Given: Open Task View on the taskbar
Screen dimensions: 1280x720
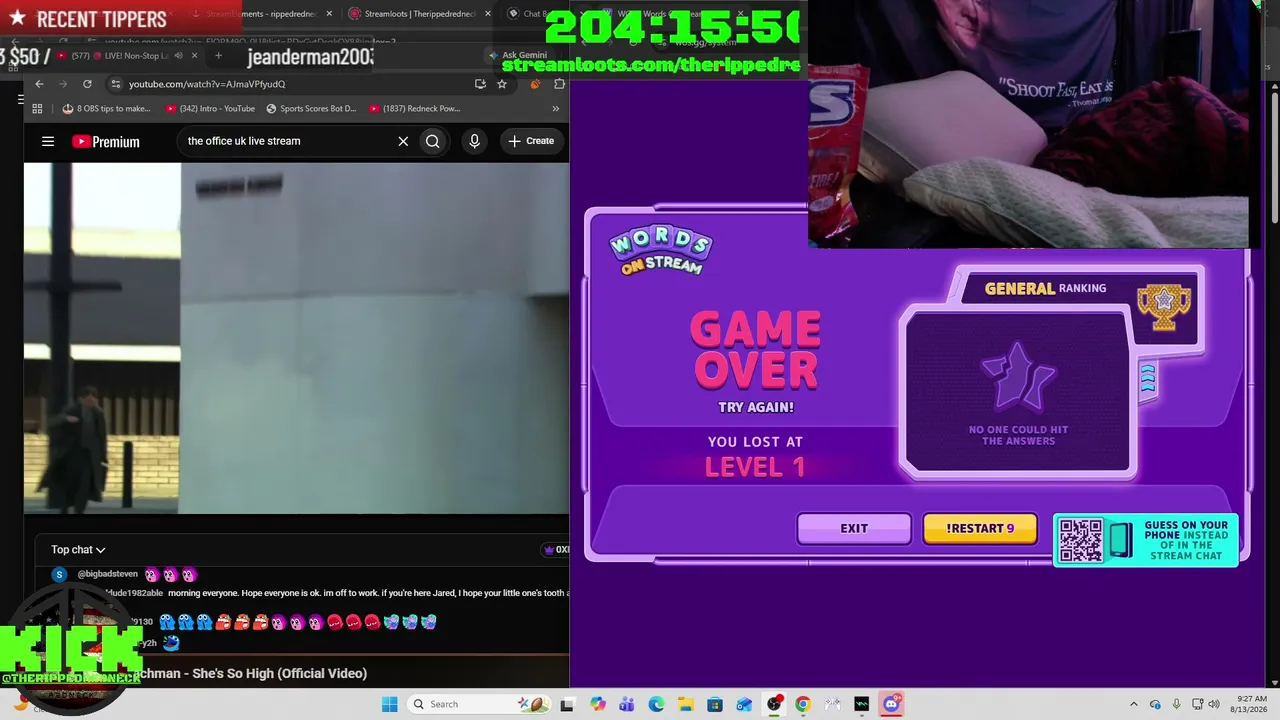Looking at the screenshot, I should click(x=567, y=704).
